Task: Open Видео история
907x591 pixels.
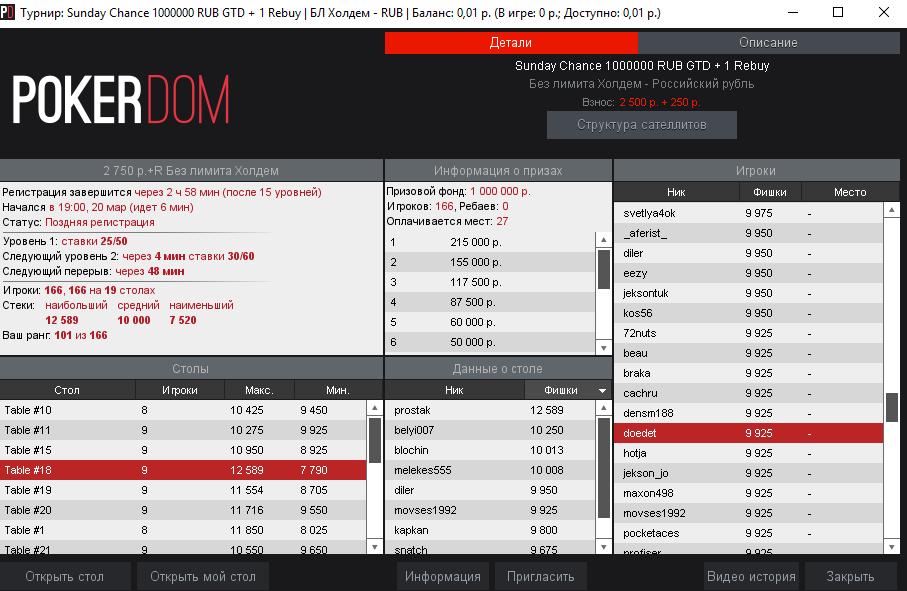Action: tap(751, 577)
